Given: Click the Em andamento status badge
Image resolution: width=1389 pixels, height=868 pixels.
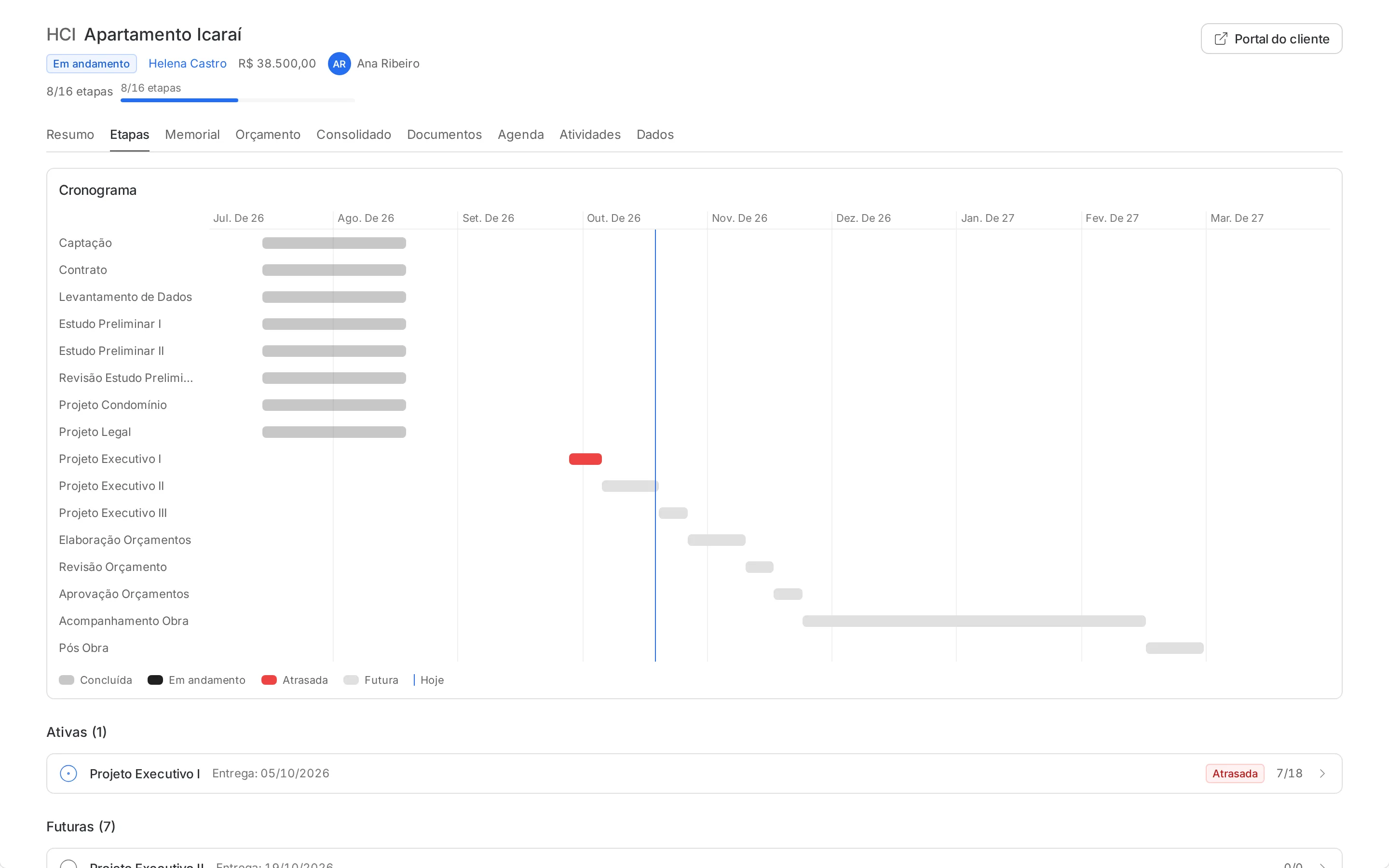Looking at the screenshot, I should point(91,64).
